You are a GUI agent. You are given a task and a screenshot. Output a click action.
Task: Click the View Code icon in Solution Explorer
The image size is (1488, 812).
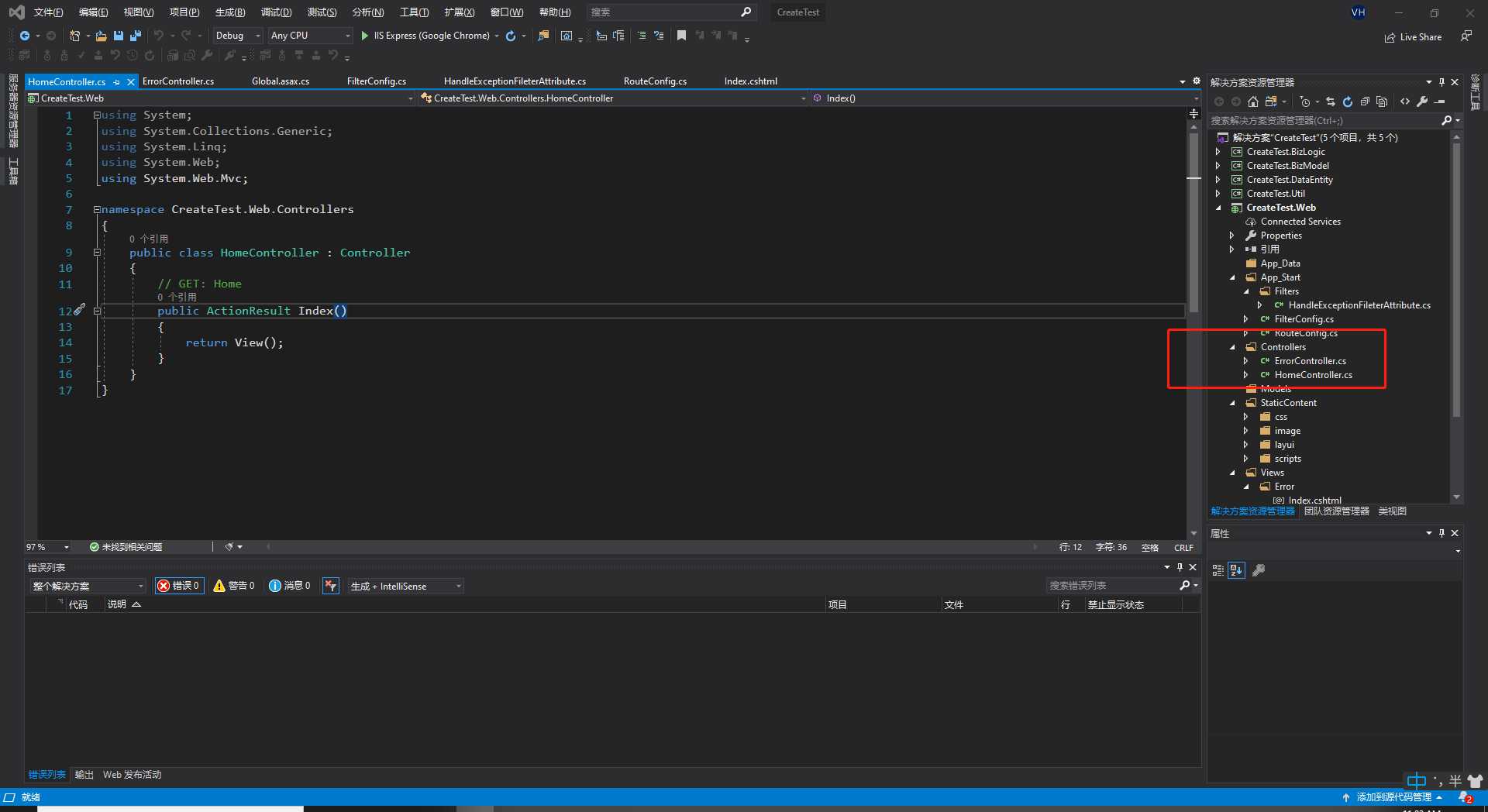(x=1405, y=101)
